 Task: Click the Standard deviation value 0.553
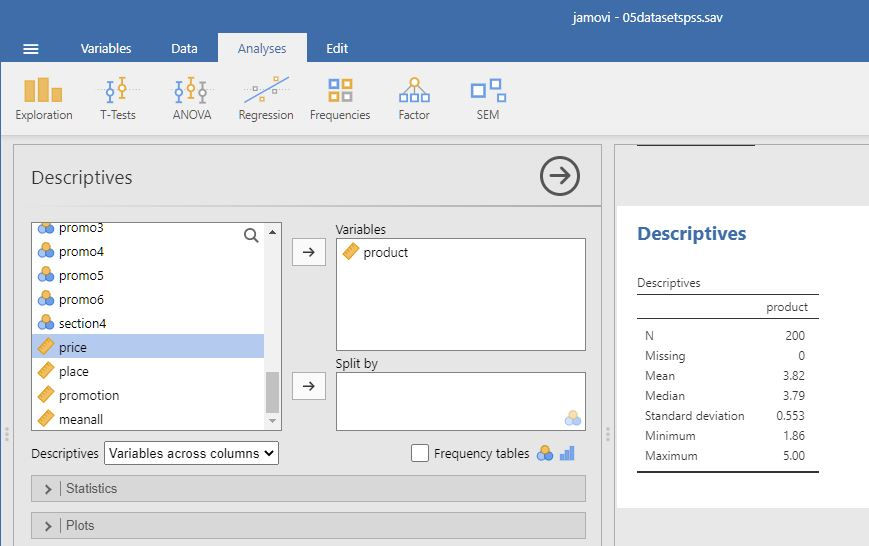click(x=790, y=415)
